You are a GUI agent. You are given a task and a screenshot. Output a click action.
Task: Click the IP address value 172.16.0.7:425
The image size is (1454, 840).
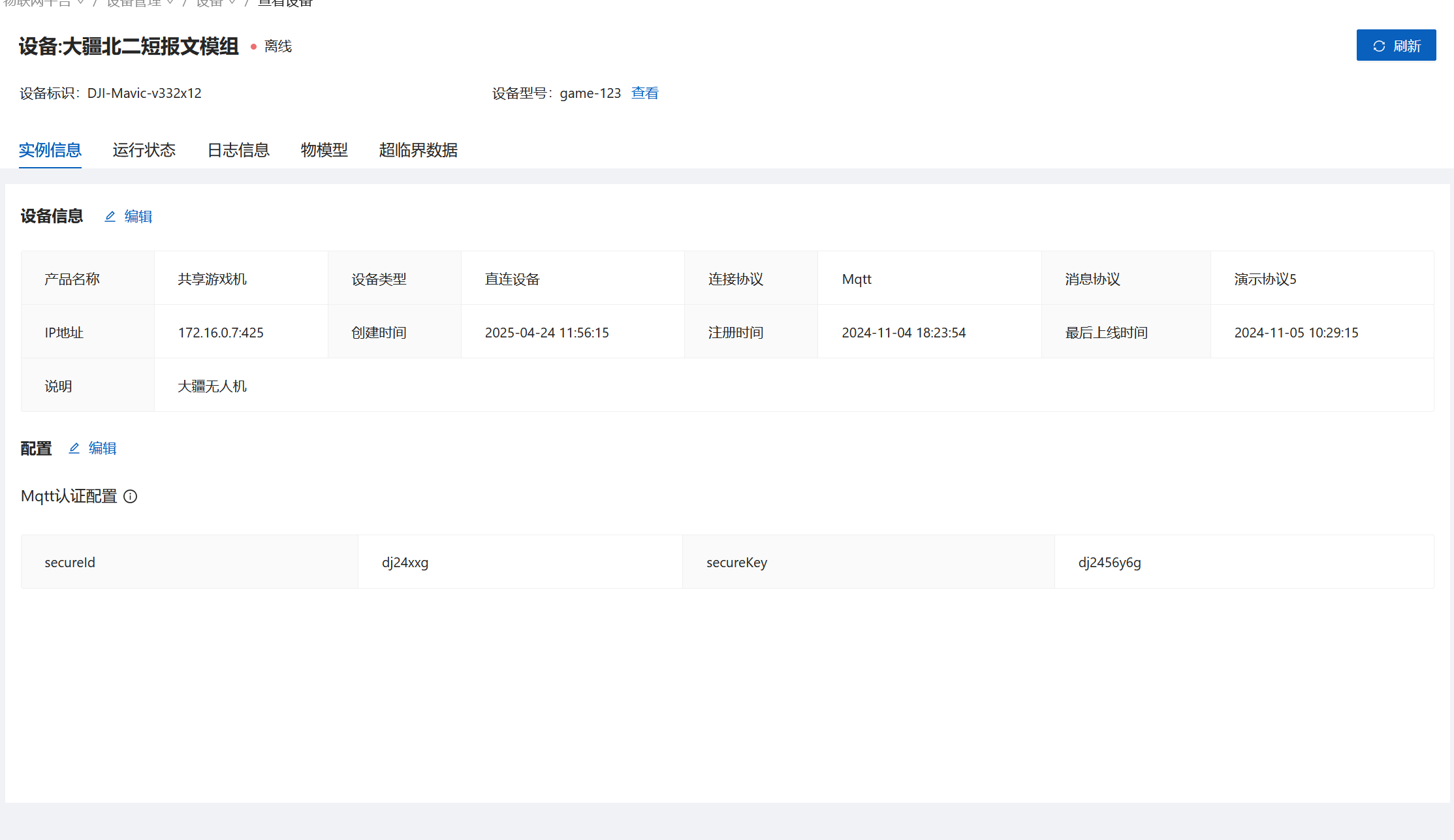221,333
